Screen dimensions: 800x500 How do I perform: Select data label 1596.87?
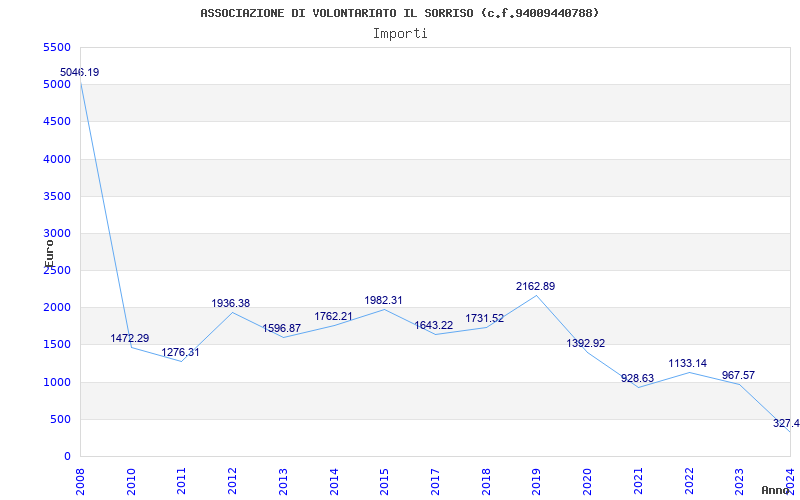pyautogui.click(x=282, y=329)
